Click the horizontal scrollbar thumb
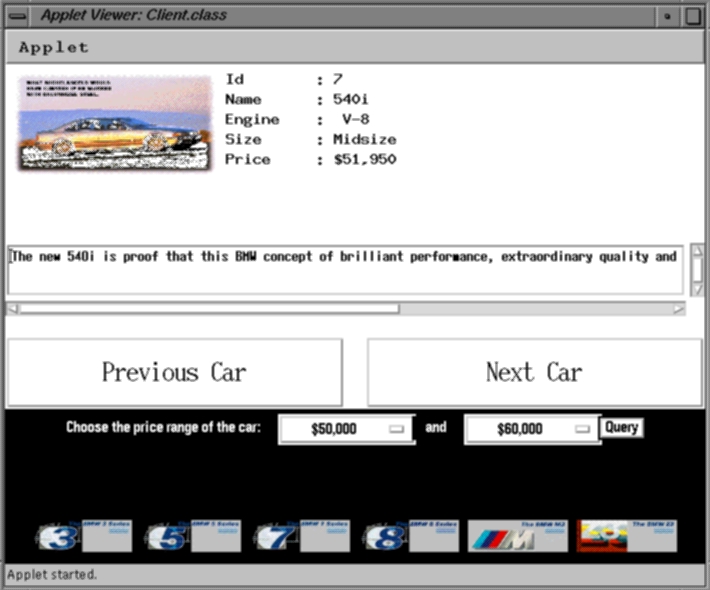 210,309
